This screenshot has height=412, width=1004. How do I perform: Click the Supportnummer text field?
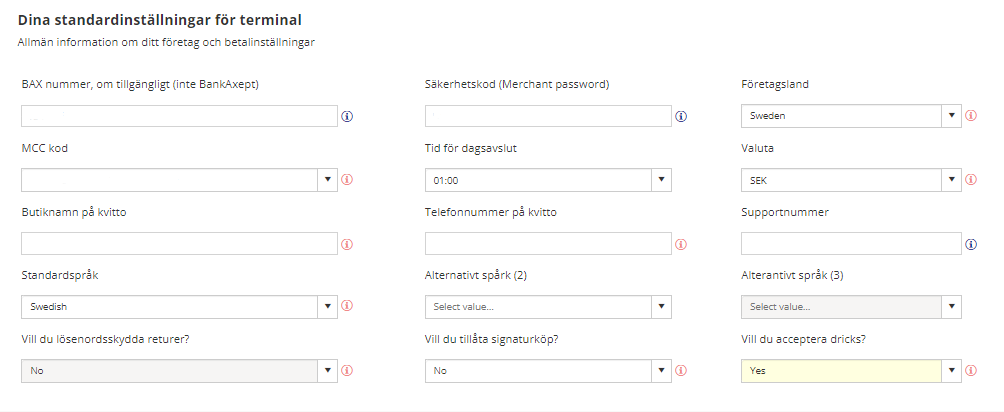click(851, 243)
